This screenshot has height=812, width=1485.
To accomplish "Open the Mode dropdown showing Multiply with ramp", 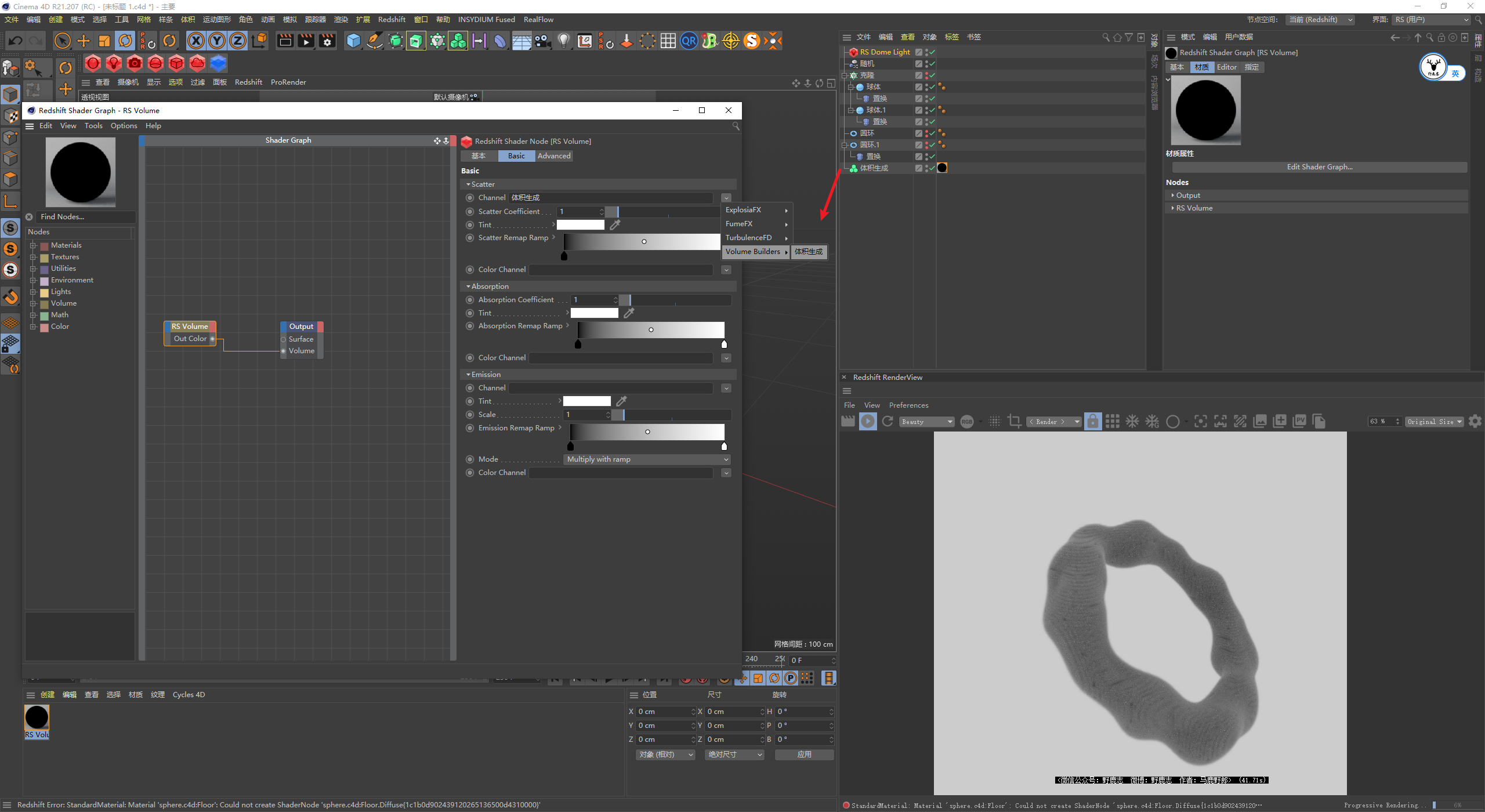I will tap(647, 459).
